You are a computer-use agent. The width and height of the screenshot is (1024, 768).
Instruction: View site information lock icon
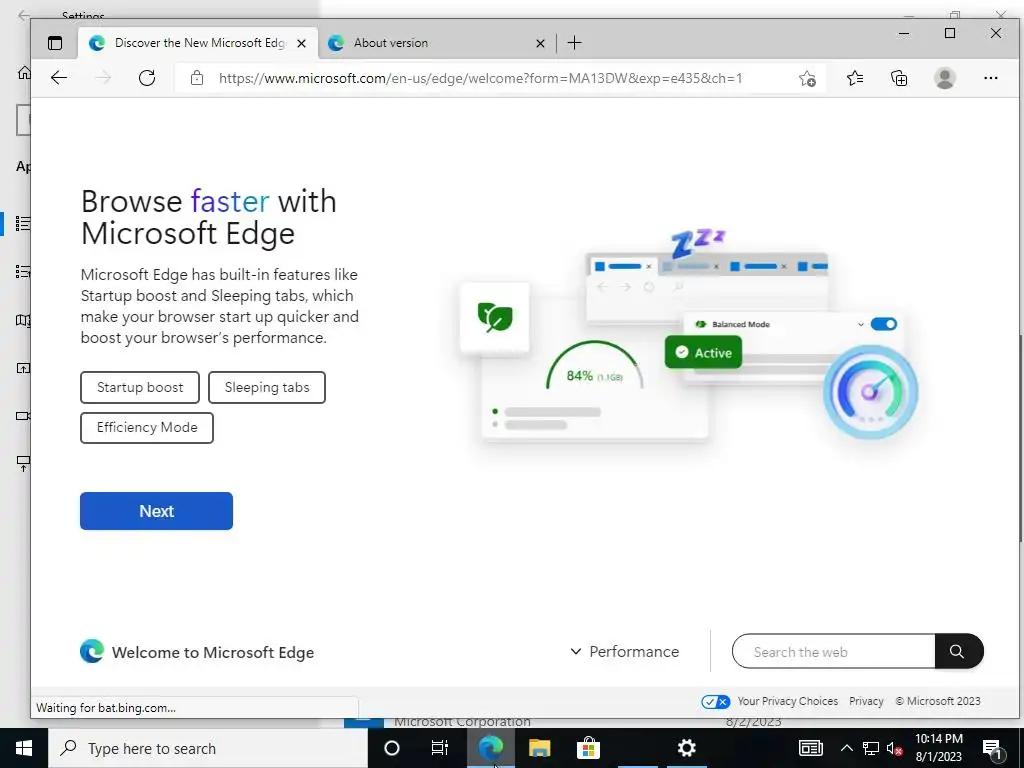(197, 78)
